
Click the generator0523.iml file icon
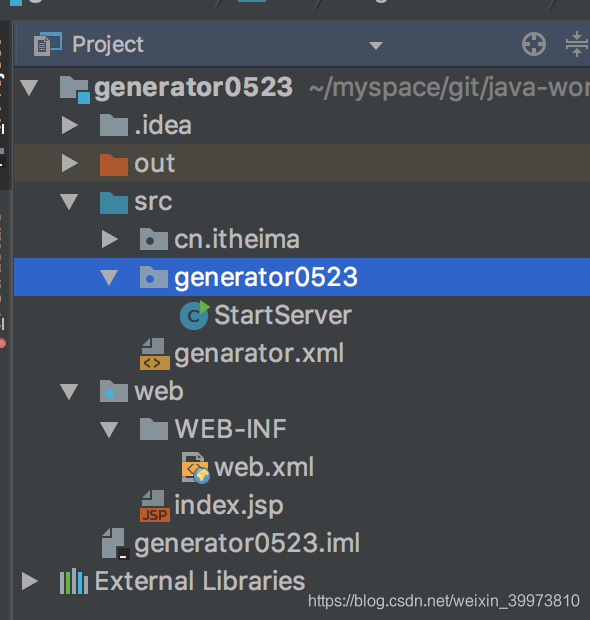115,543
